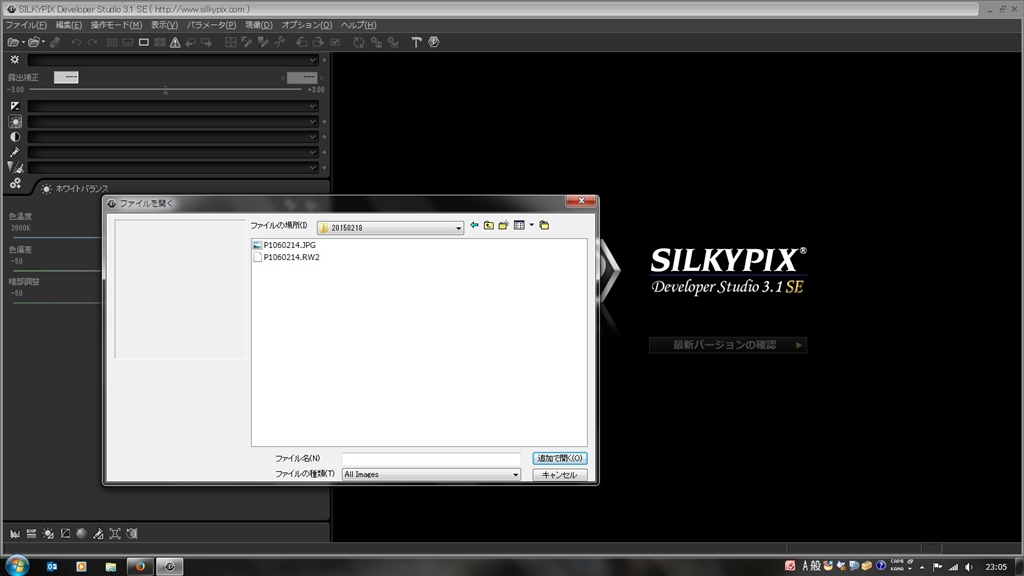Expand the white balance preset dropdown
Image resolution: width=1024 pixels, height=576 pixels.
[312, 121]
